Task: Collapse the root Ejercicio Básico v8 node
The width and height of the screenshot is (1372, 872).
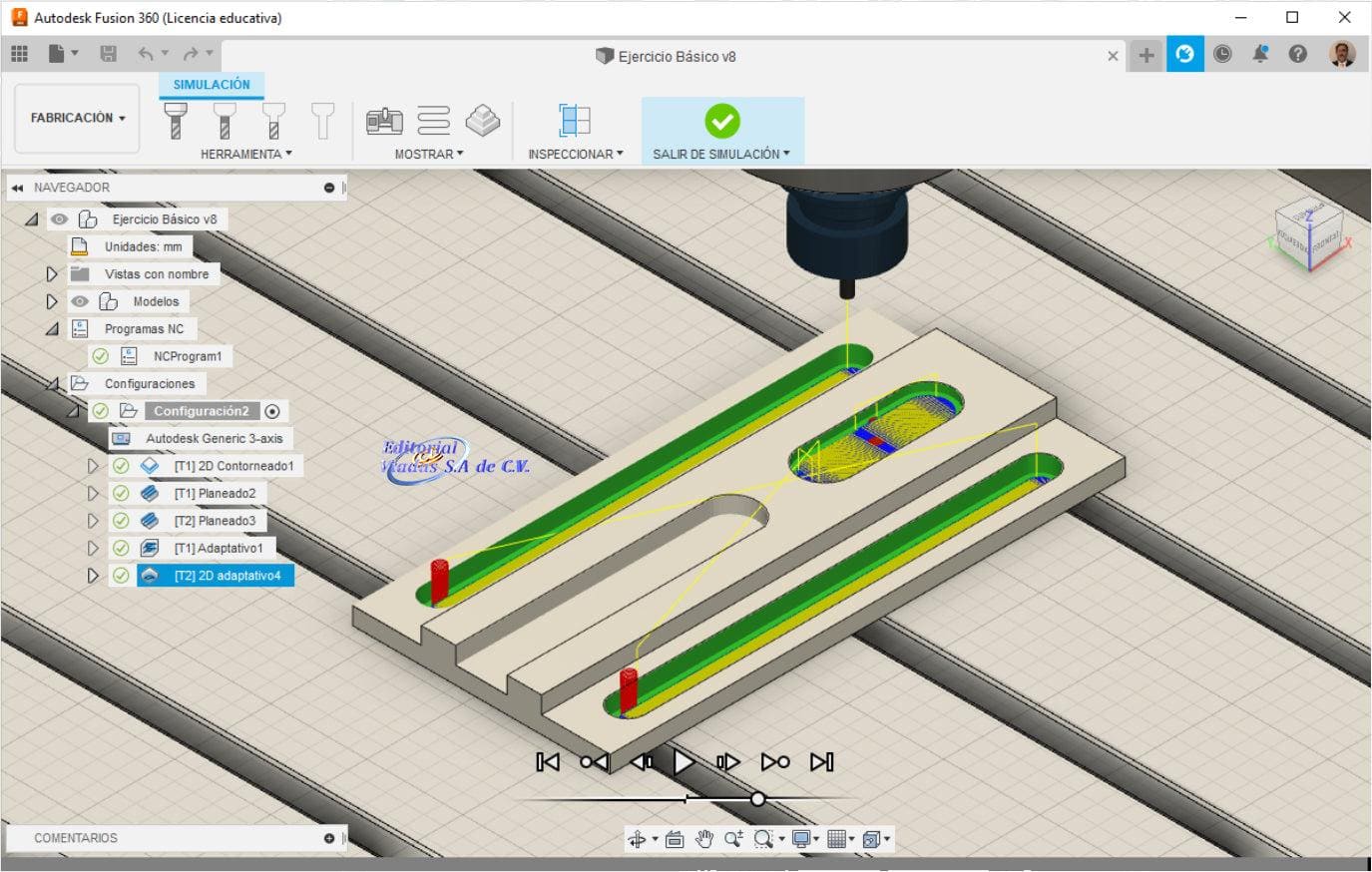Action: tap(32, 219)
